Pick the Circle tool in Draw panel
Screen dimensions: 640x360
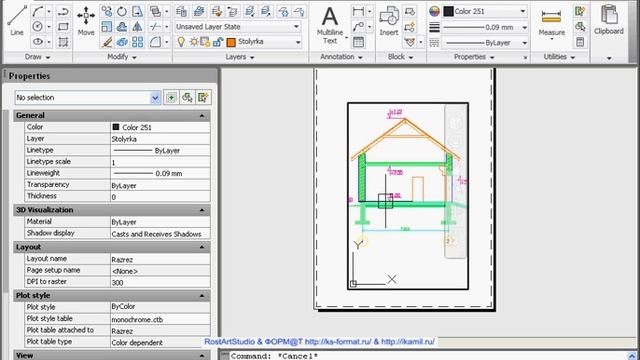pyautogui.click(x=38, y=27)
